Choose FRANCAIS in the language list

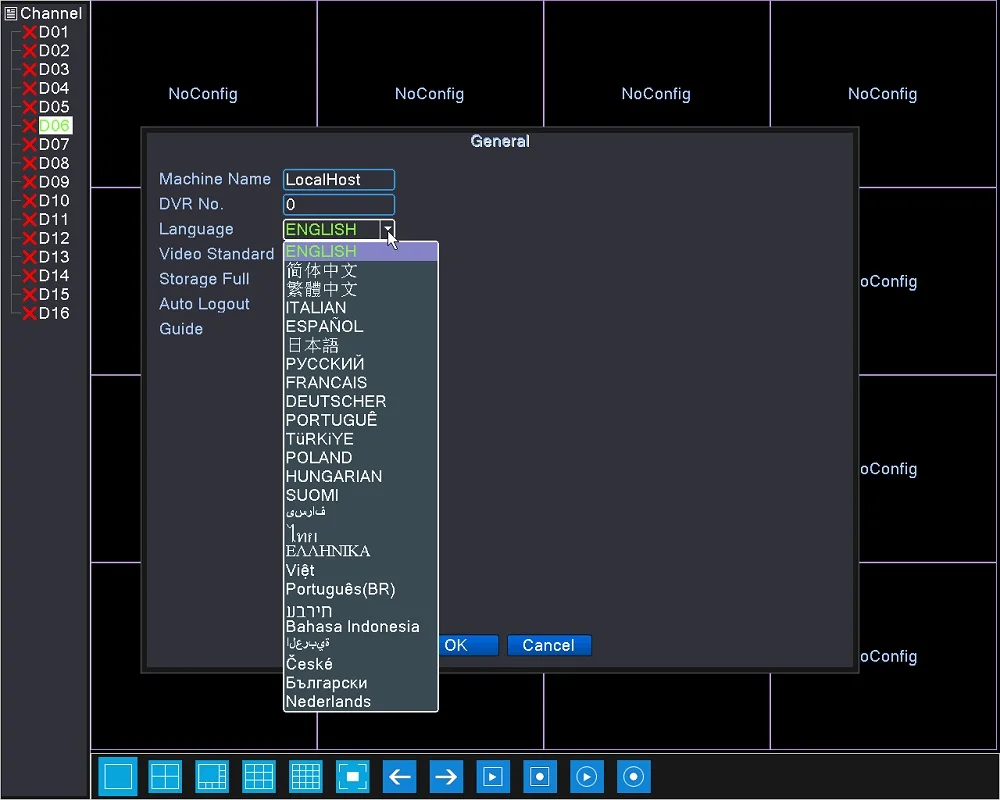(x=360, y=383)
